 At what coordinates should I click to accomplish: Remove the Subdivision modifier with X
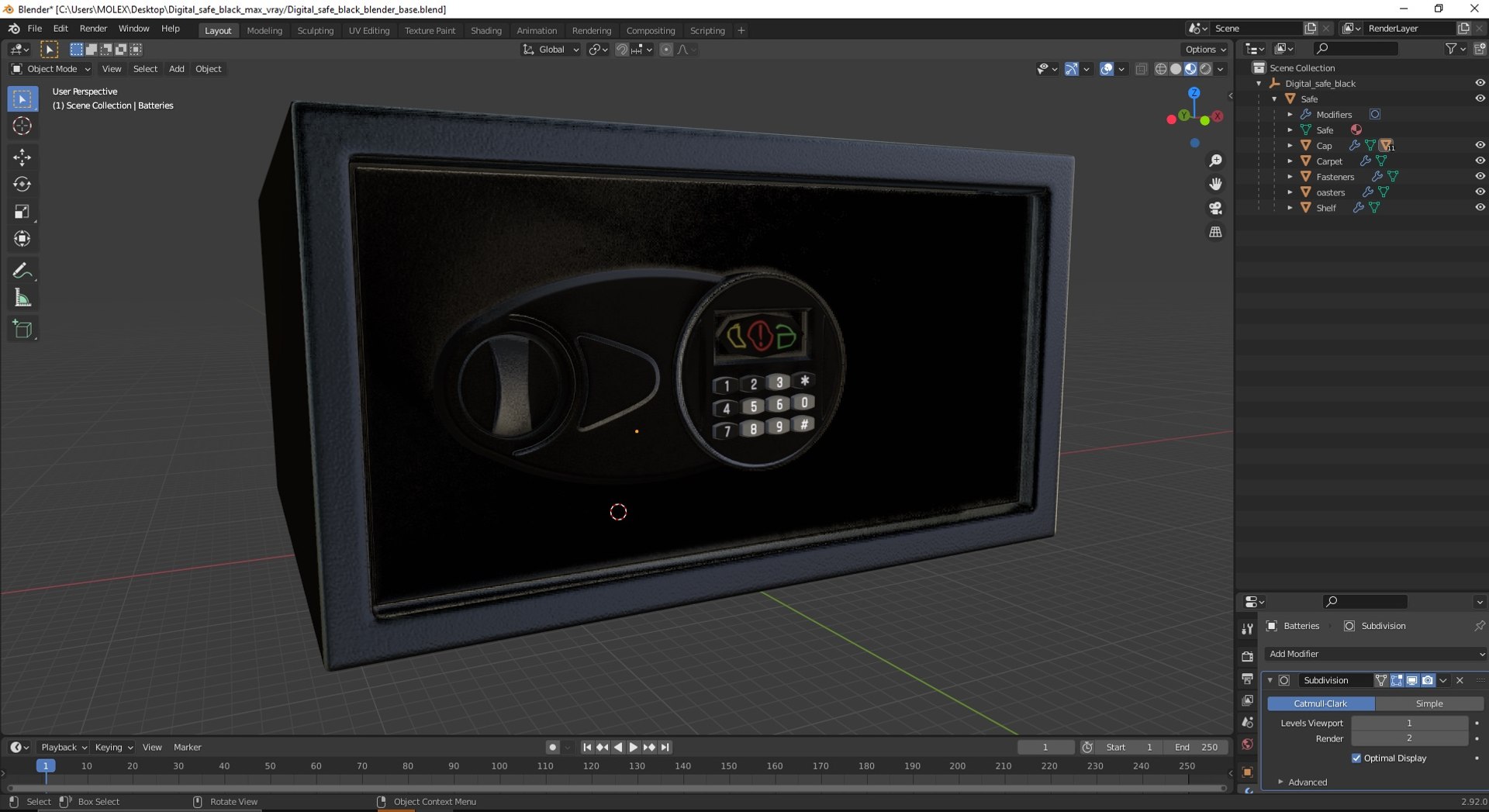(x=1460, y=680)
